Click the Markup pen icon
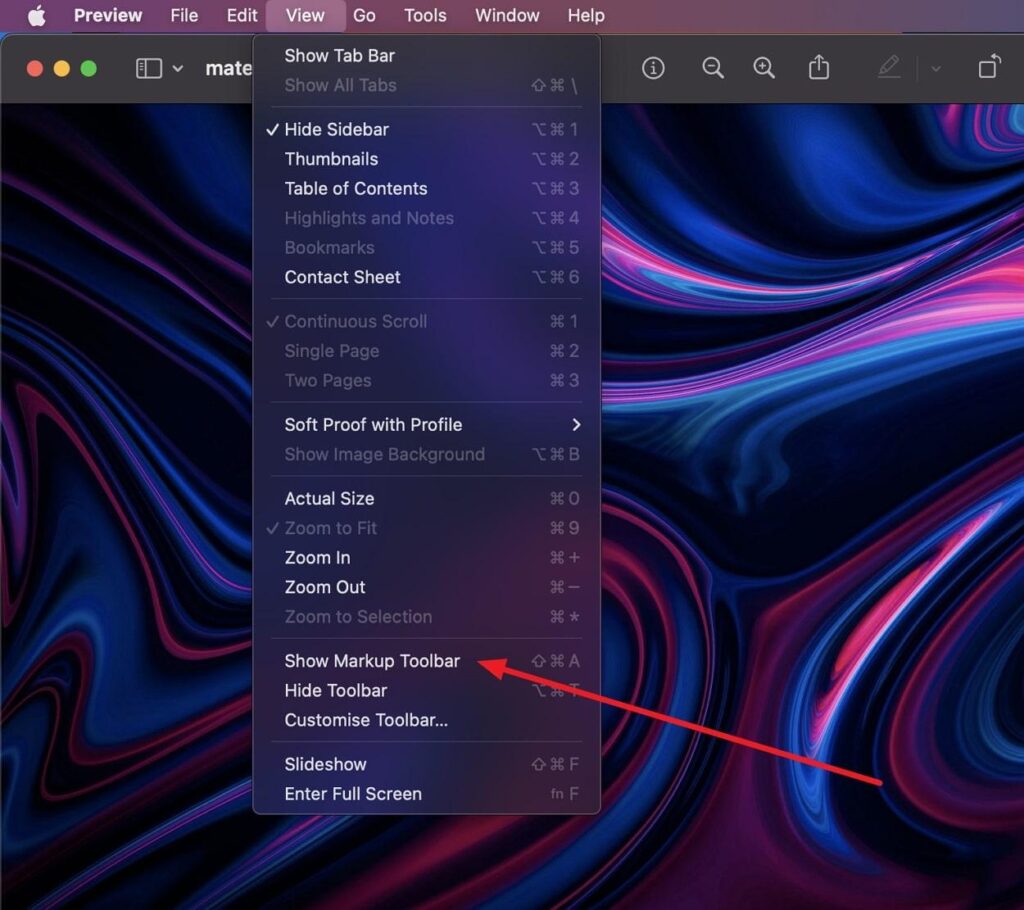1024x910 pixels. pyautogui.click(x=889, y=67)
